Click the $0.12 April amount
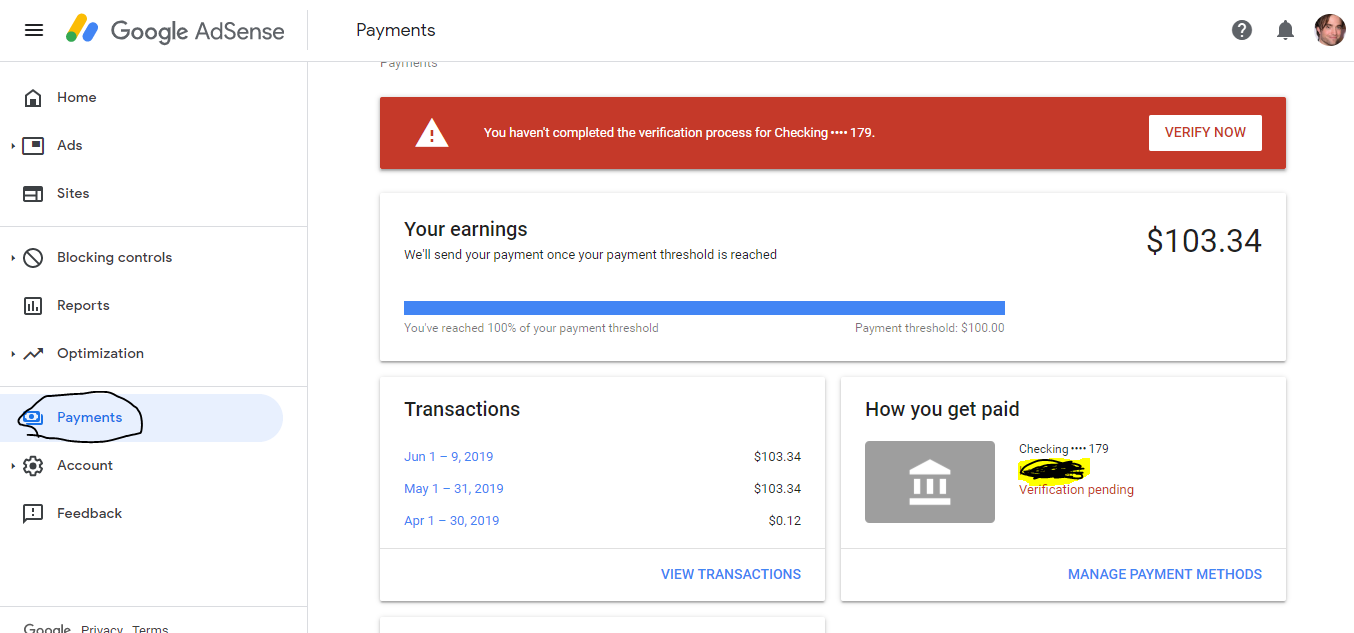1354x633 pixels. click(x=785, y=520)
